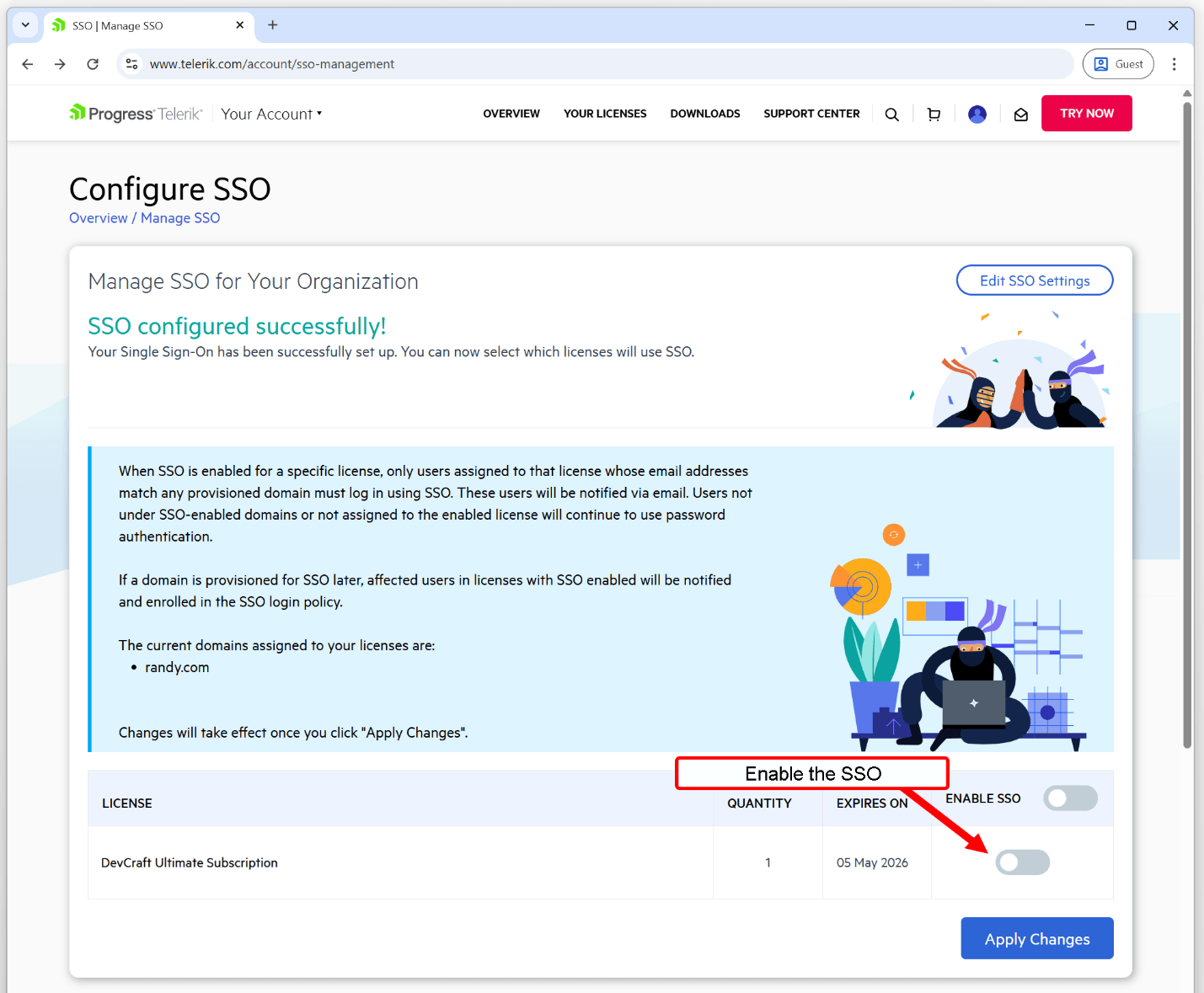Viewport: 1204px width, 993px height.
Task: Click the Guest profile button
Action: [1118, 64]
